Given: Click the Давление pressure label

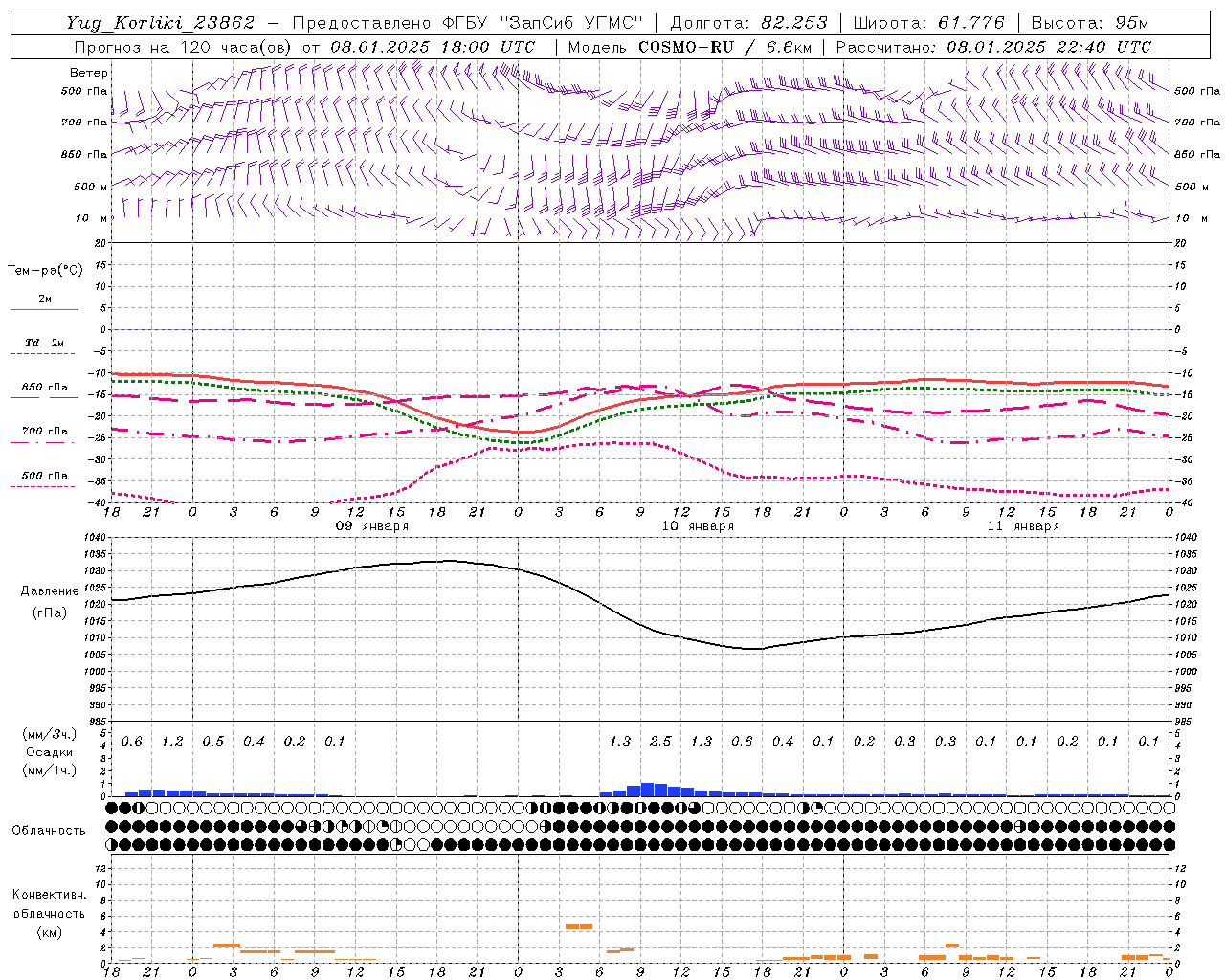Looking at the screenshot, I should [50, 591].
